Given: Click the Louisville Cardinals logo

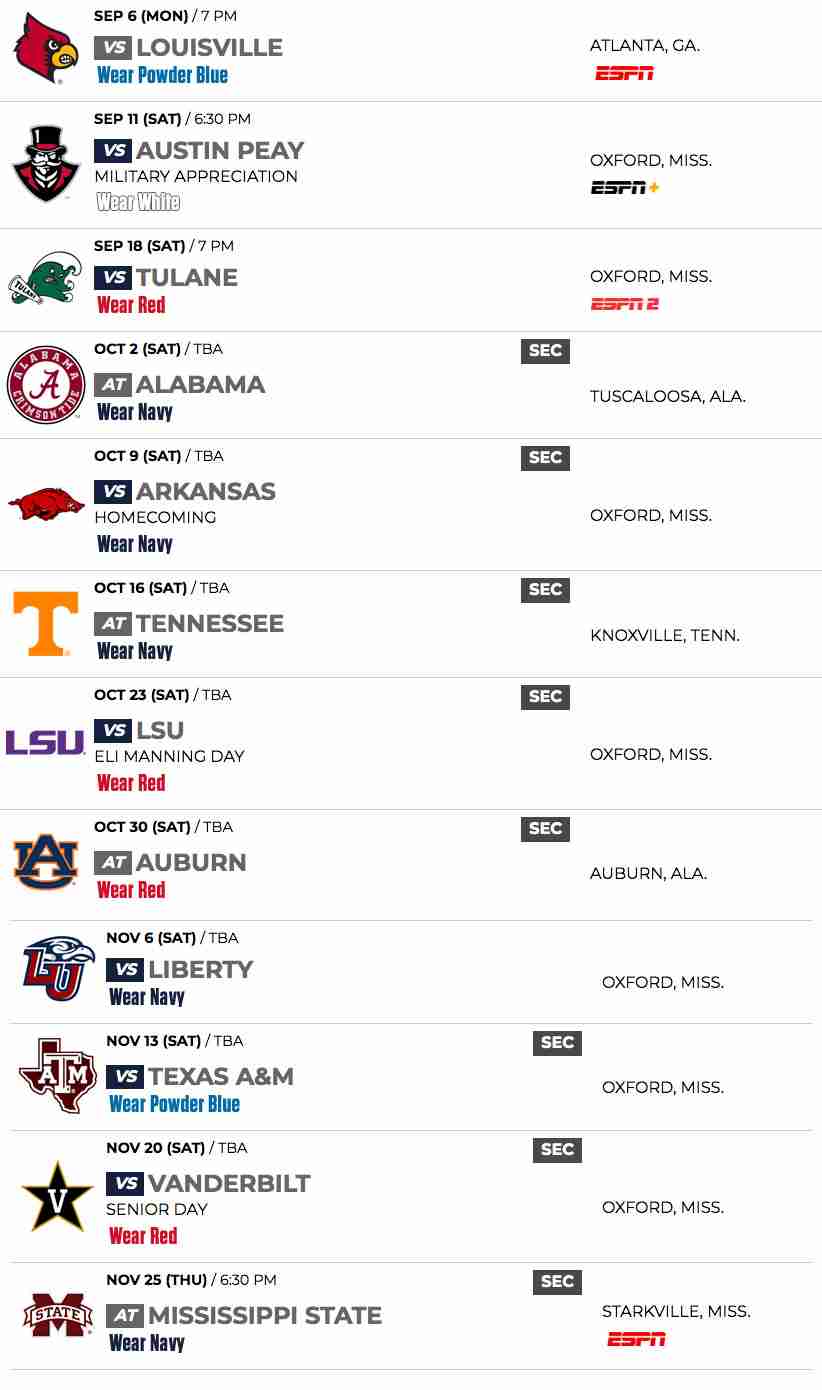Looking at the screenshot, I should (46, 48).
